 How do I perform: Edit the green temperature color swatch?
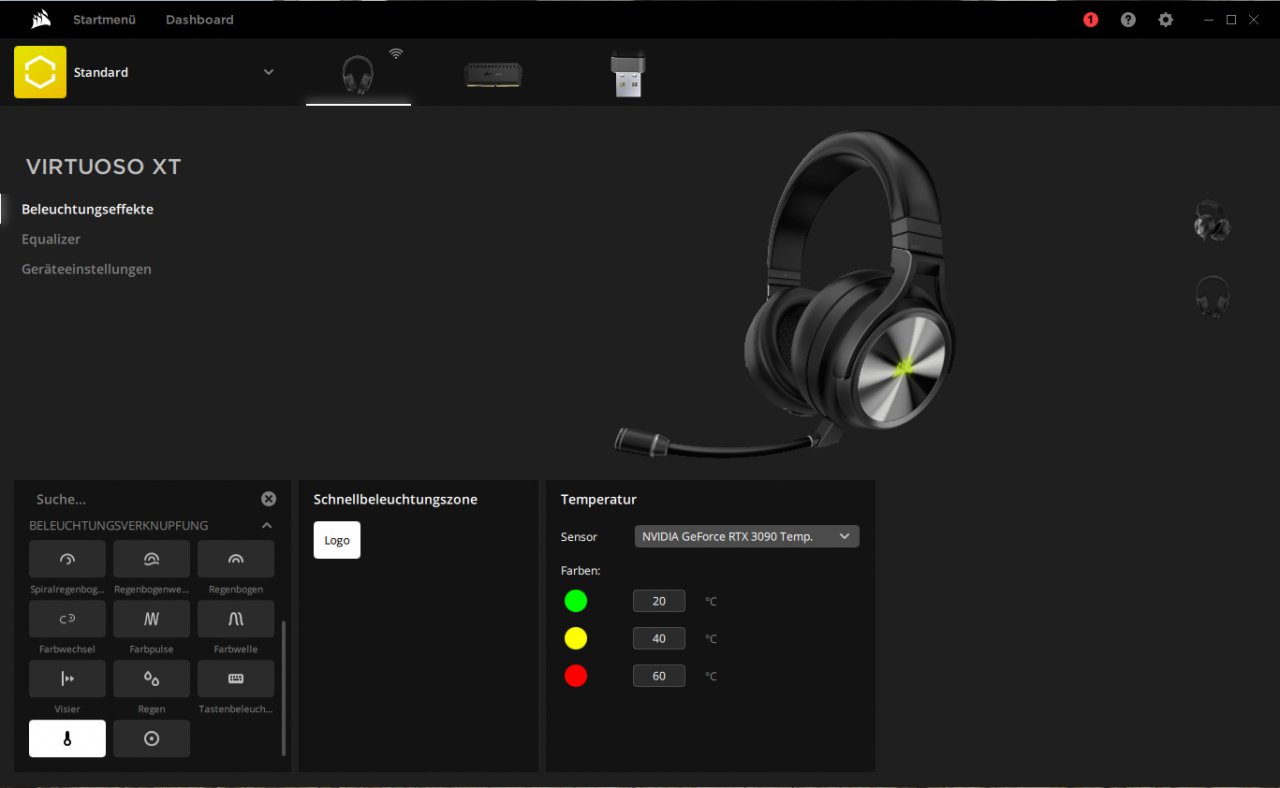[x=576, y=601]
